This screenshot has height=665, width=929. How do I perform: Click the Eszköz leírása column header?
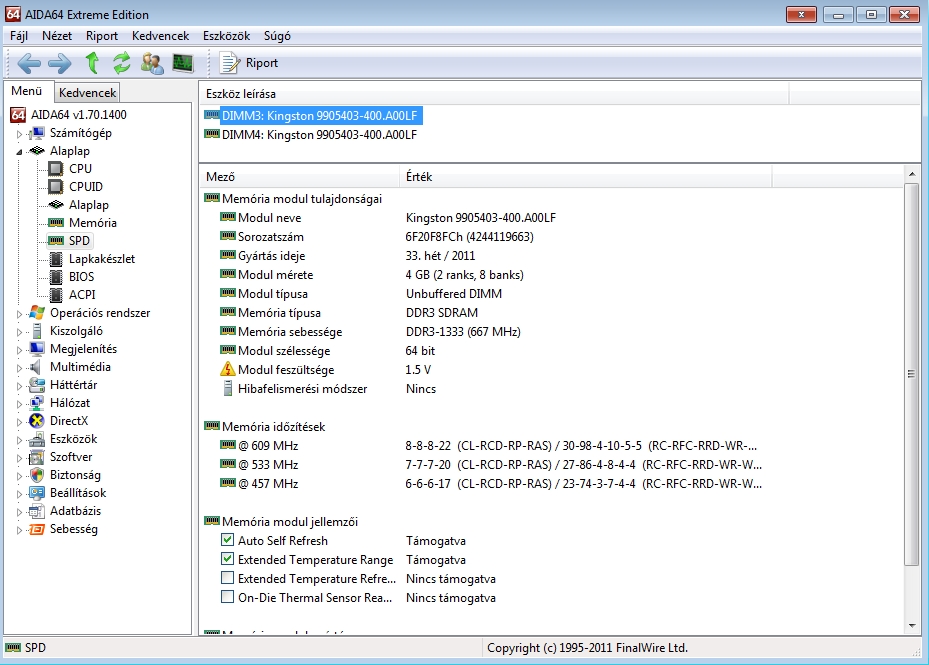tap(494, 94)
